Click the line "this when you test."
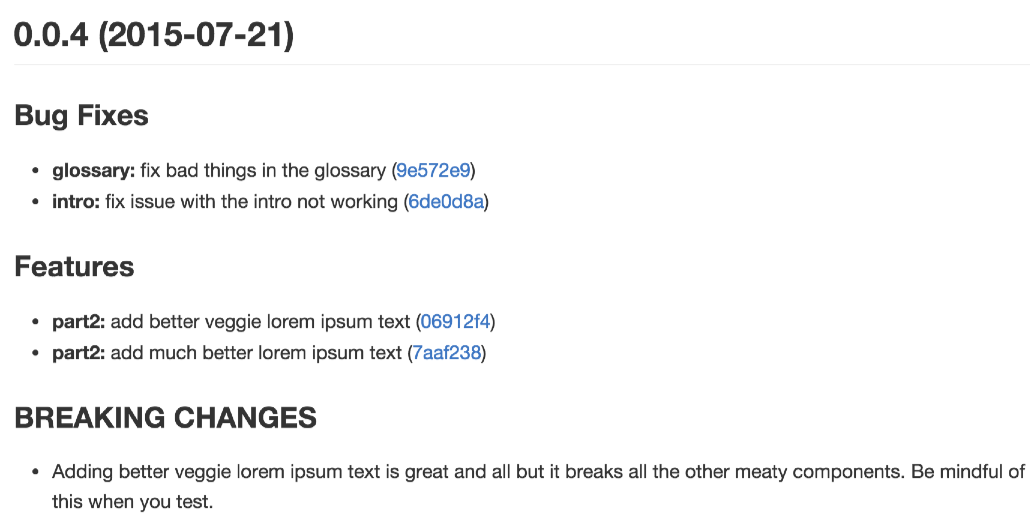 pyautogui.click(x=132, y=501)
